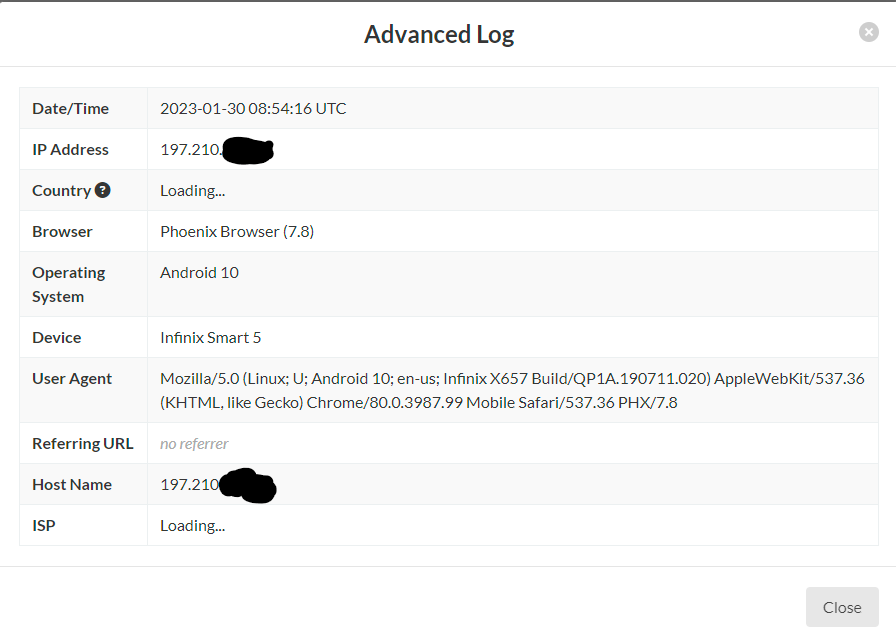Click the Close button
Image resolution: width=896 pixels, height=644 pixels.
point(842,607)
